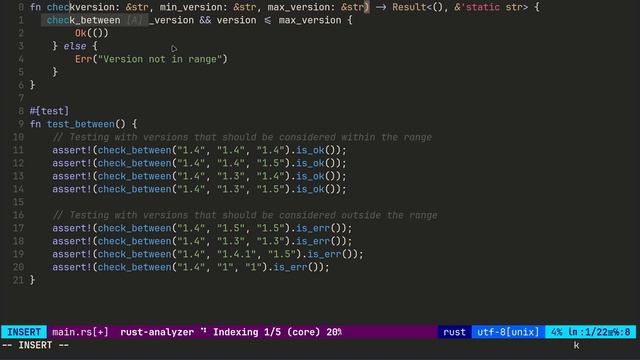
Task: Click the assert containing "1.4.1" on line 19
Action: coord(208,254)
